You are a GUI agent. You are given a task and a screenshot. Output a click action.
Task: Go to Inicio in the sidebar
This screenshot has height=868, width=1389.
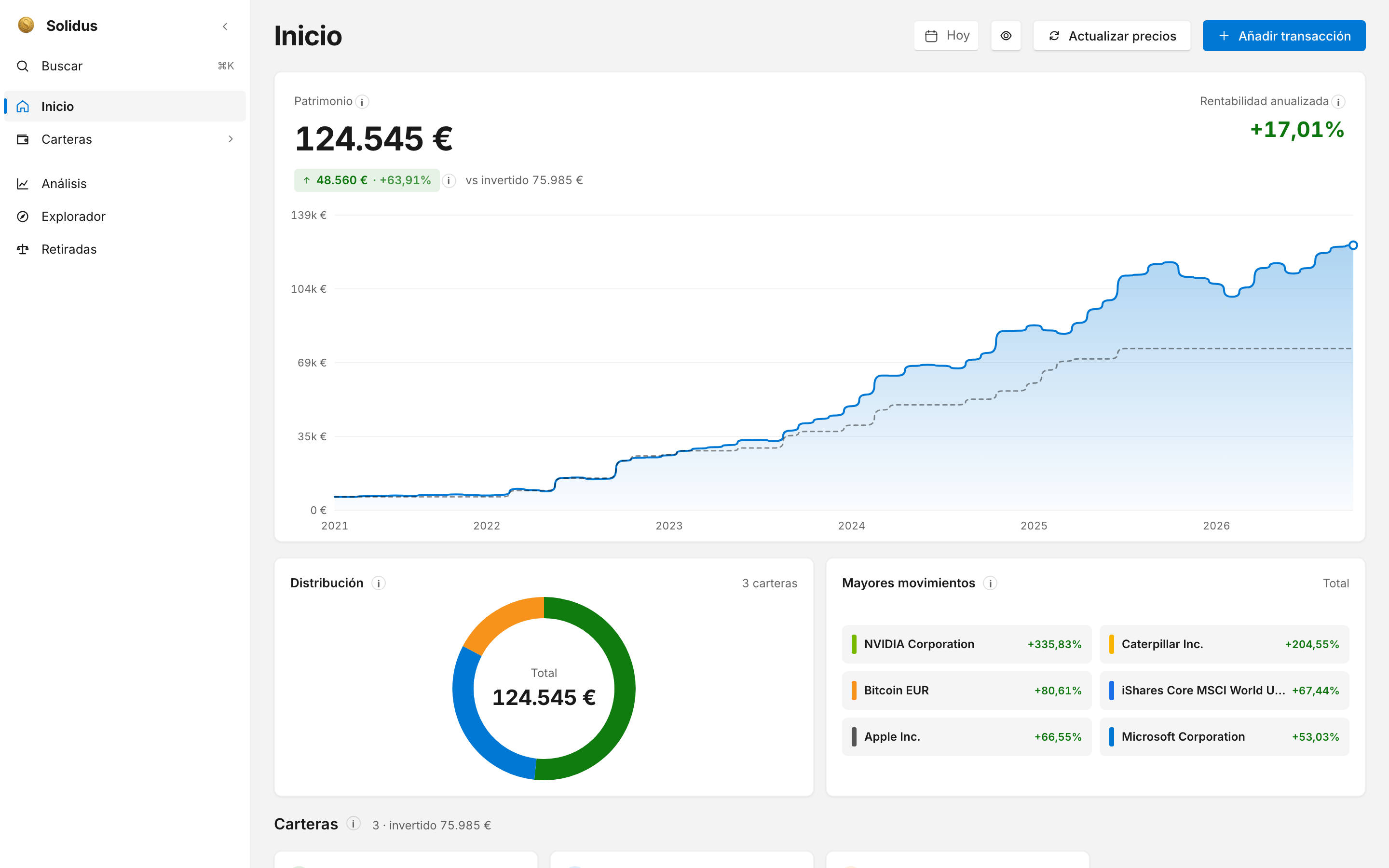124,106
